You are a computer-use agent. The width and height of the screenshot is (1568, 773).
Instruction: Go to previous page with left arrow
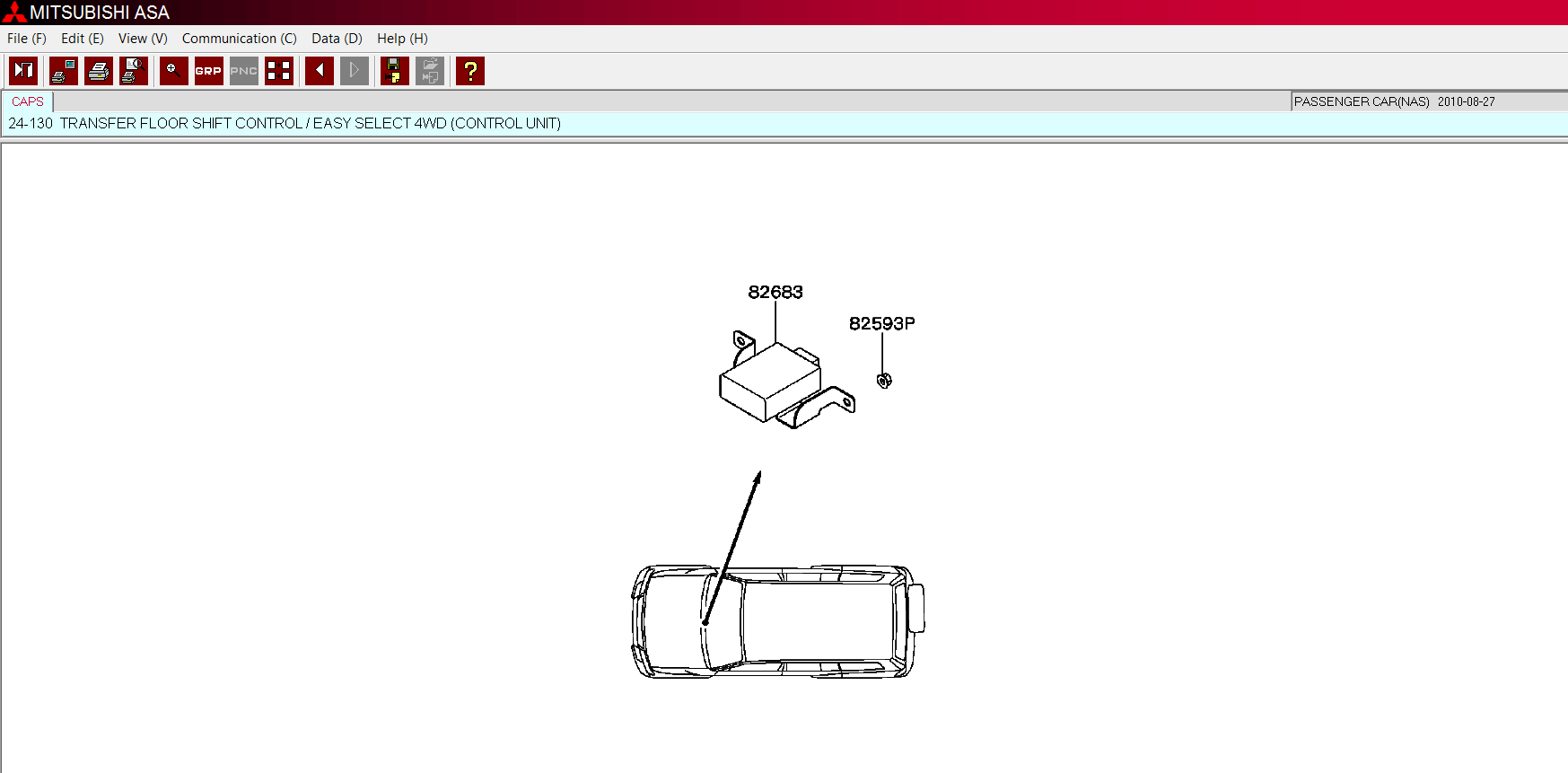pos(319,71)
